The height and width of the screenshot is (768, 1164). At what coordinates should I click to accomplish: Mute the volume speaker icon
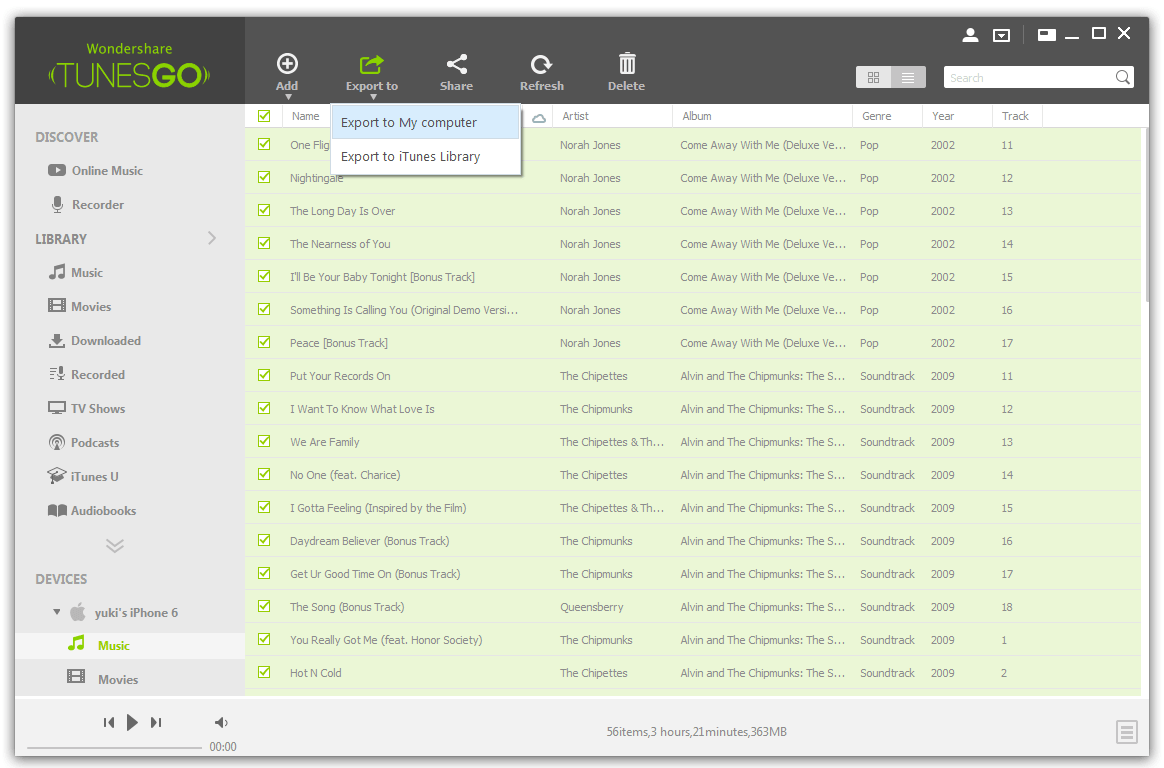click(221, 722)
